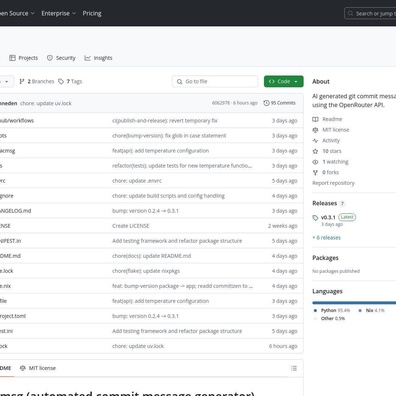Click the header search magnifier icon
This screenshot has width=396, height=396.
[x=350, y=13]
